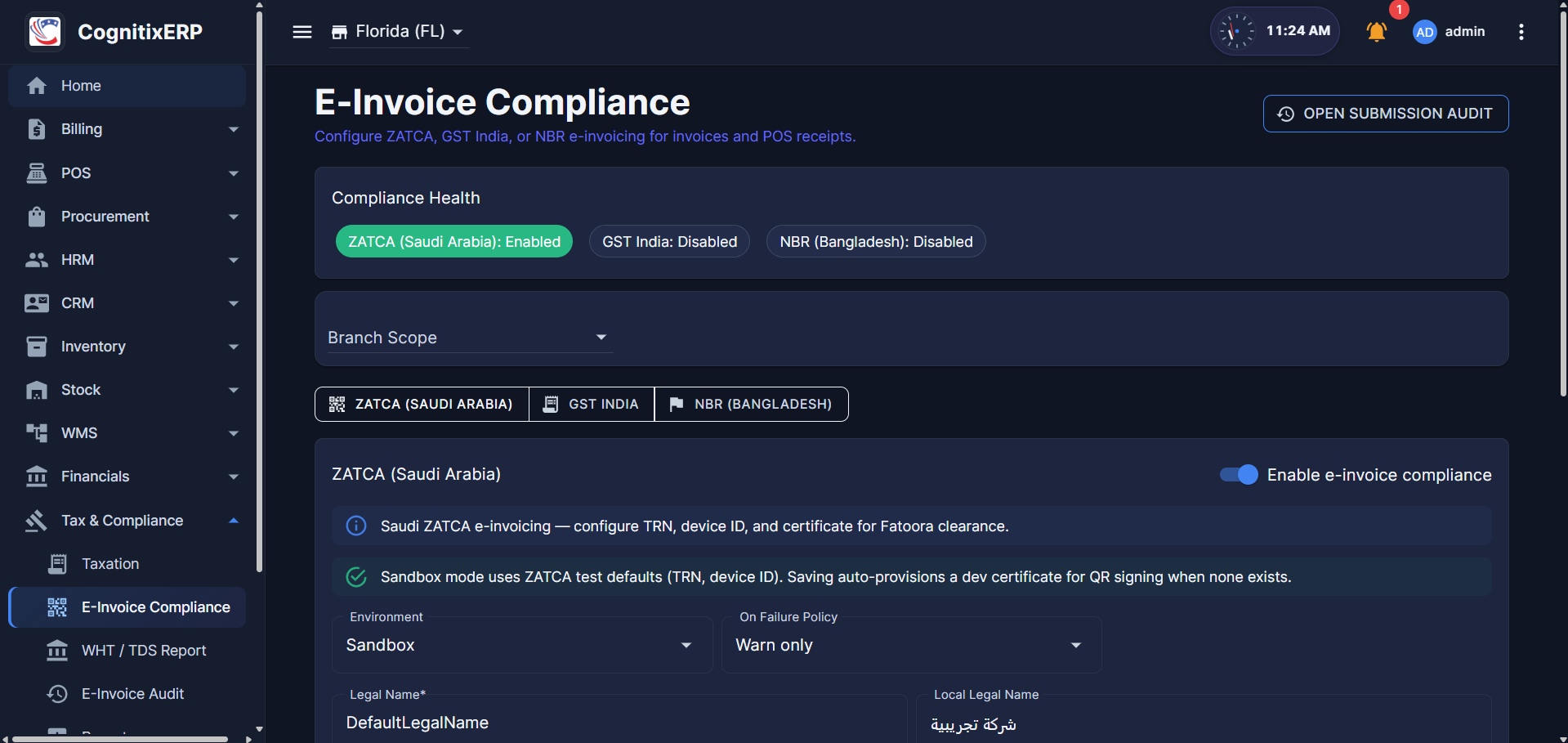Click ZATCA (Saudi Arabia): Enabled chip
The image size is (1568, 743).
tap(454, 241)
